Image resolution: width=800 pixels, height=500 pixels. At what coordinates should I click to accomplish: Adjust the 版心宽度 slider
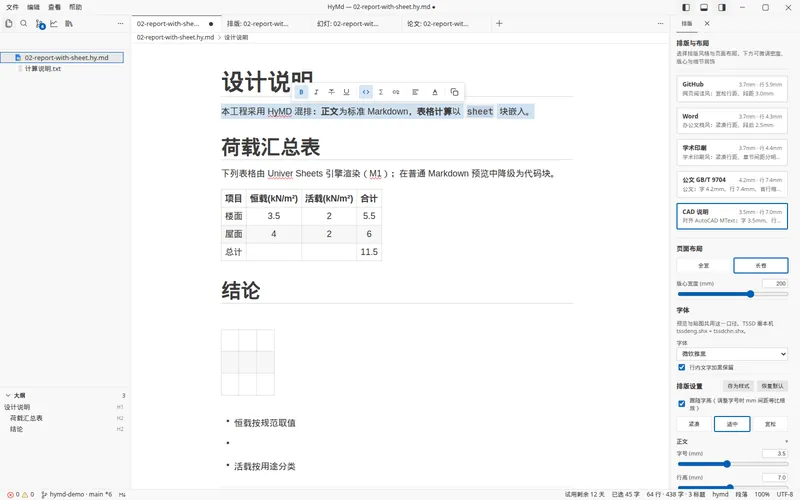click(x=733, y=294)
